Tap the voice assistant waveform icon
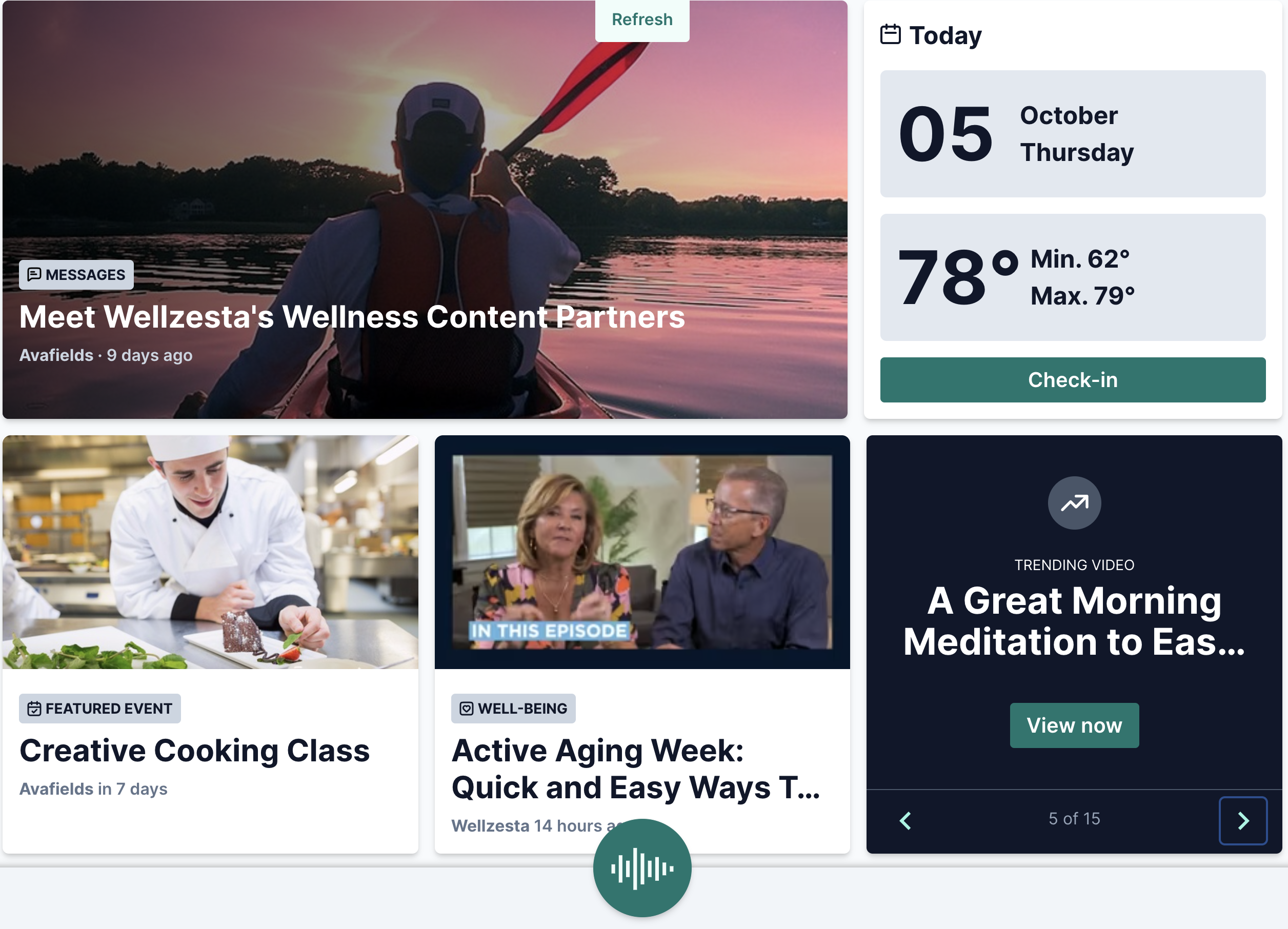Viewport: 1288px width, 929px height. pos(642,867)
